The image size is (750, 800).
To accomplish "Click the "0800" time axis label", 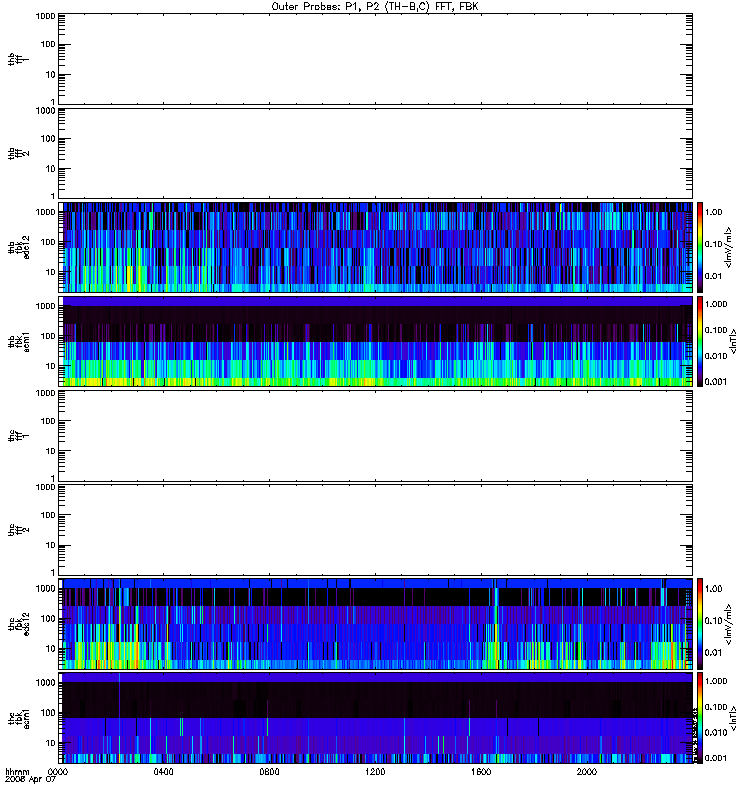I will coord(269,772).
